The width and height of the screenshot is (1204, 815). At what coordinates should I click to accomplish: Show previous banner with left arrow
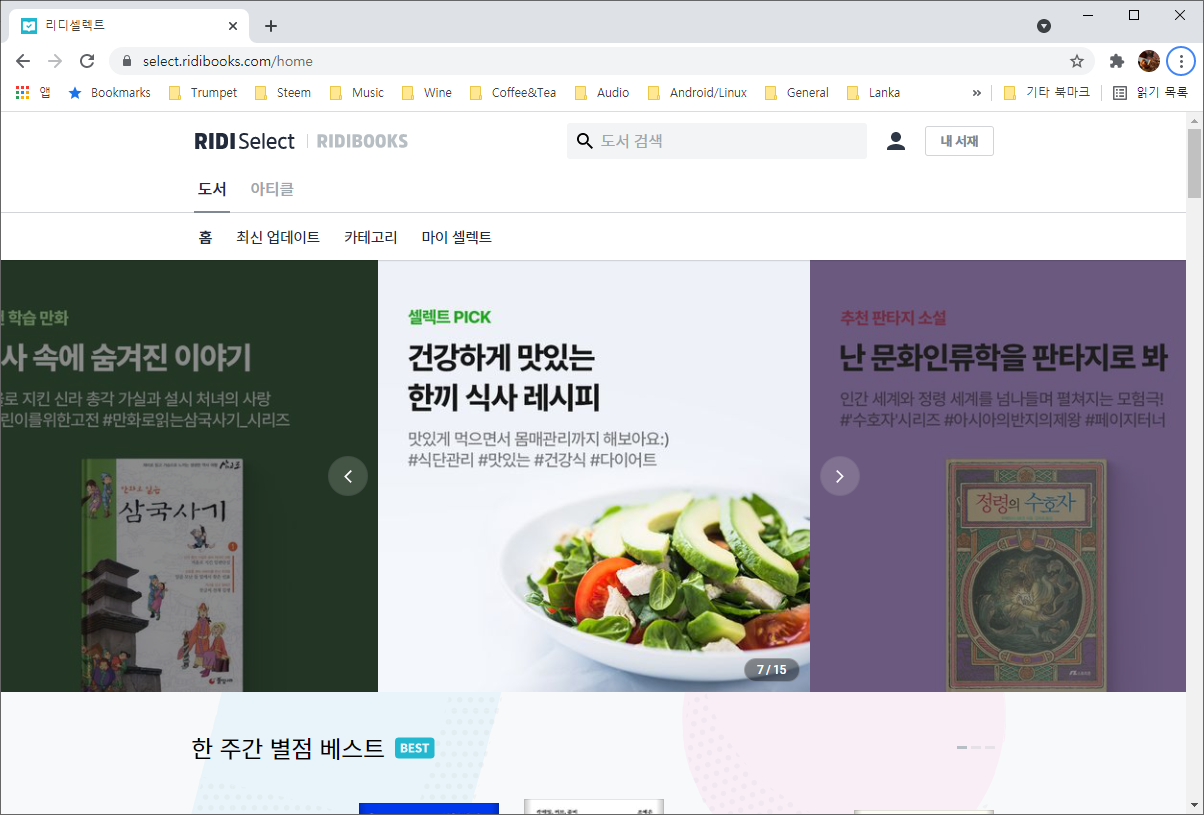click(x=348, y=476)
